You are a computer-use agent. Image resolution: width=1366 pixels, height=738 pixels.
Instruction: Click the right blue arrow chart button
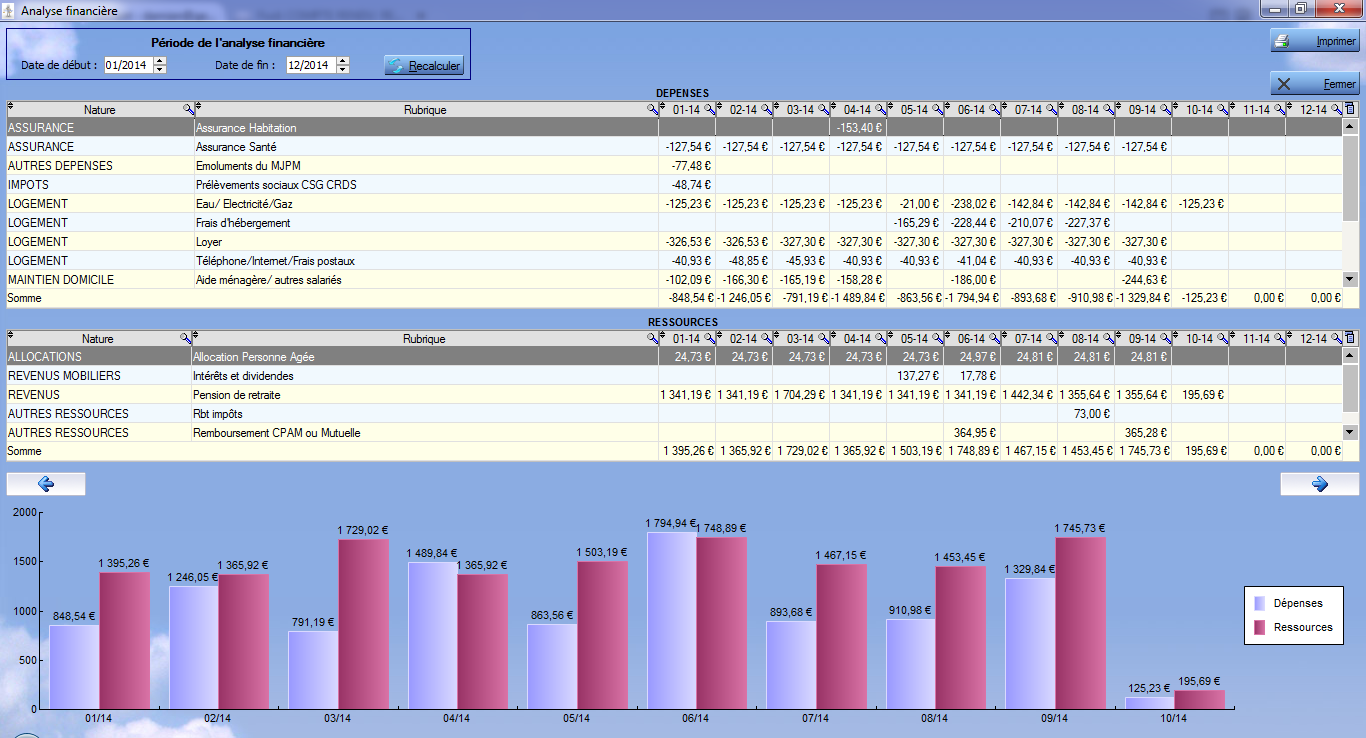1319,484
